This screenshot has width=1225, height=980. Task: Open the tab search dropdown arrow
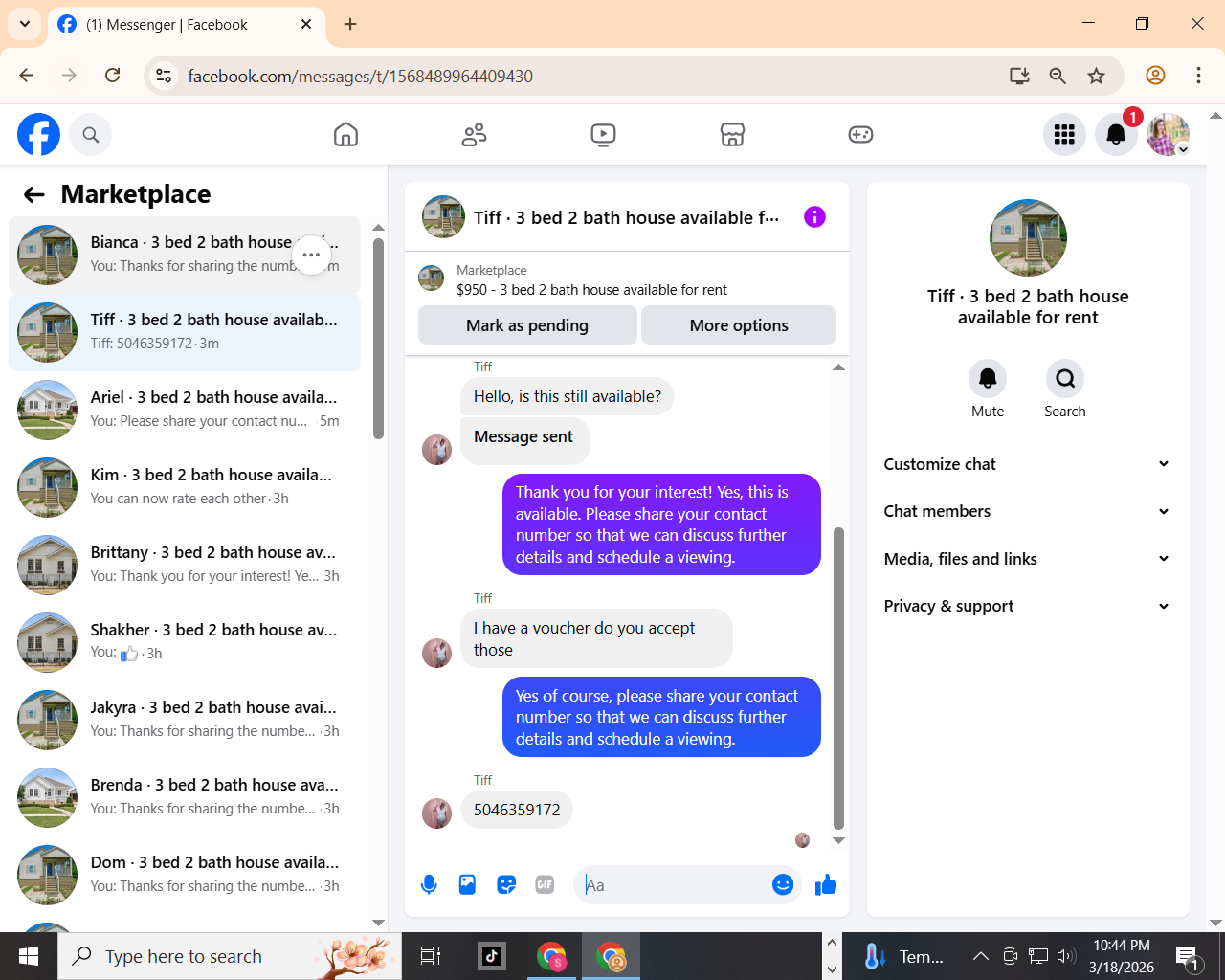coord(24,24)
